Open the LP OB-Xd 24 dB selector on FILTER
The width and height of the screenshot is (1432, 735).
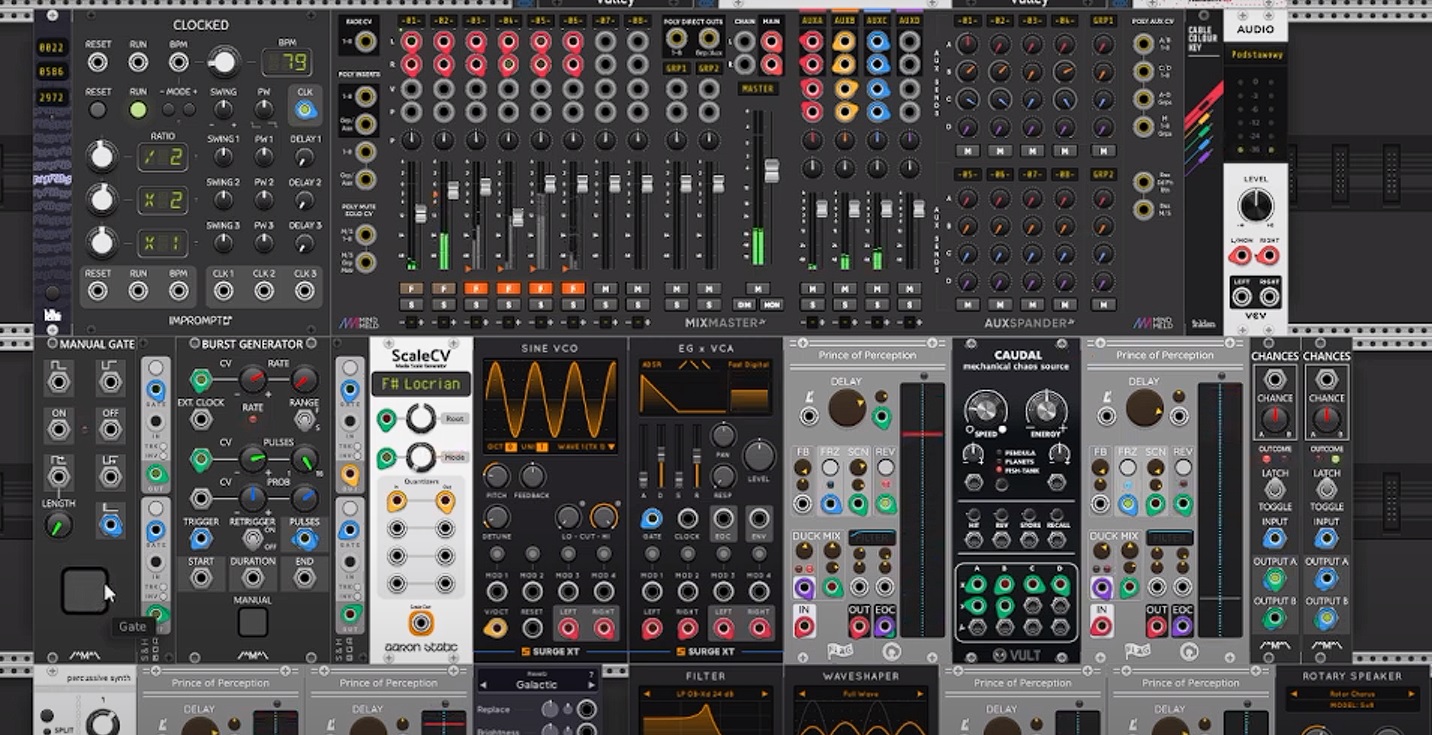[x=705, y=692]
